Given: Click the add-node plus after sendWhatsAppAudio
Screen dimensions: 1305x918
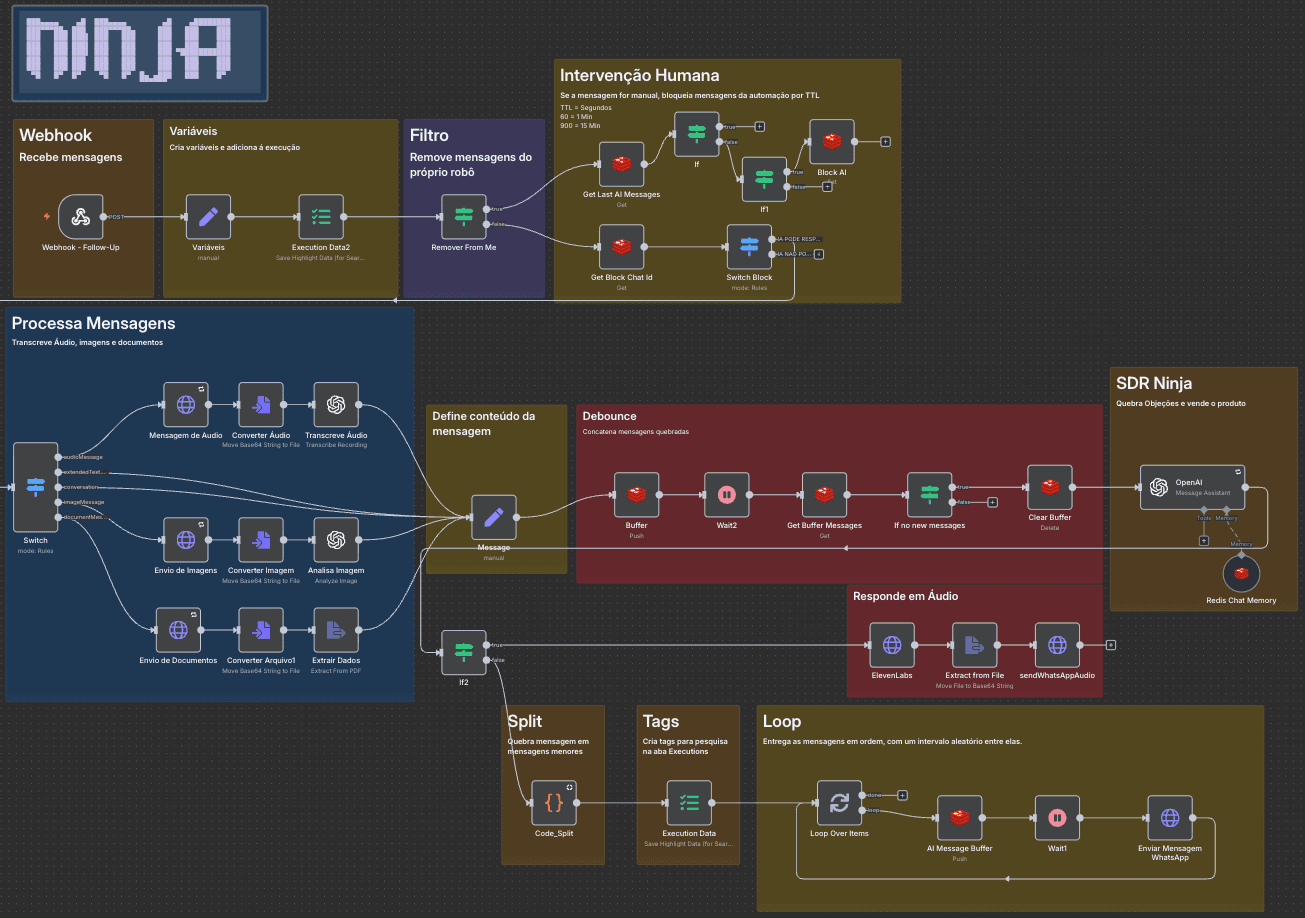Looking at the screenshot, I should click(x=1110, y=644).
